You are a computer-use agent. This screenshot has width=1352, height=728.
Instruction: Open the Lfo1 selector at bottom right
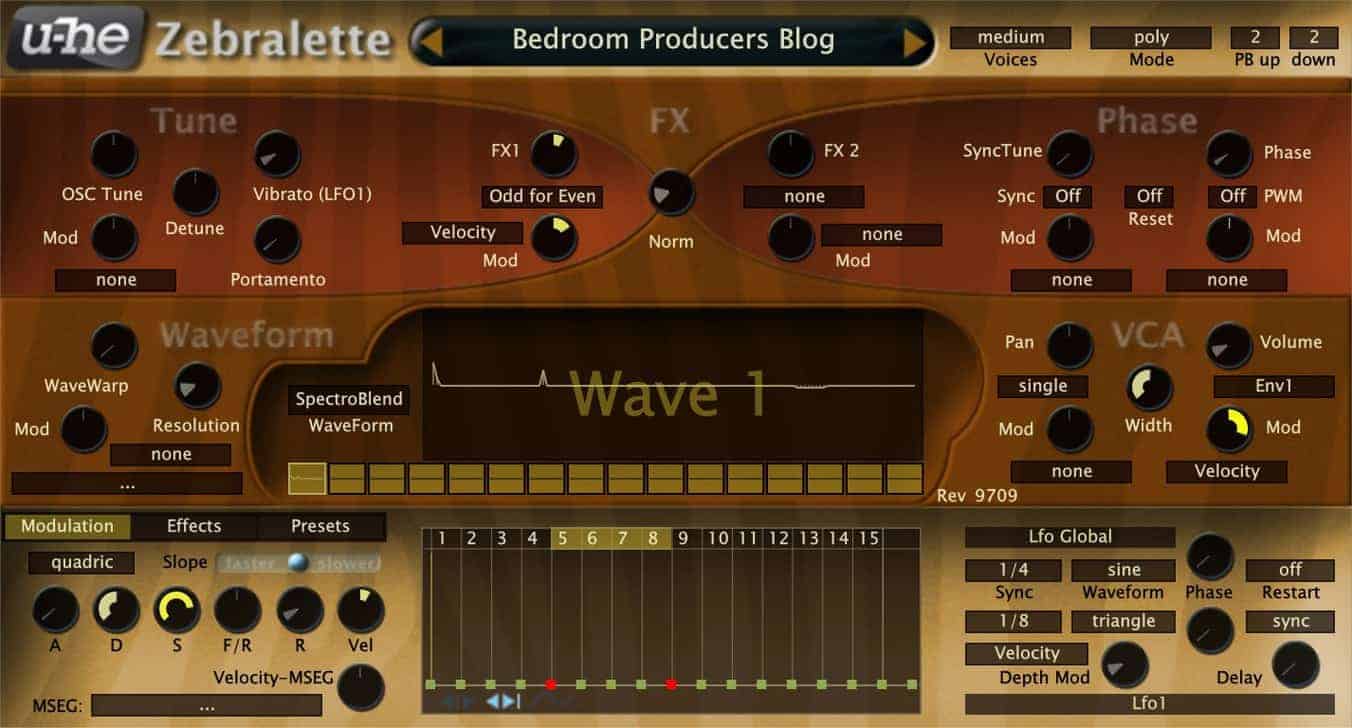1150,704
